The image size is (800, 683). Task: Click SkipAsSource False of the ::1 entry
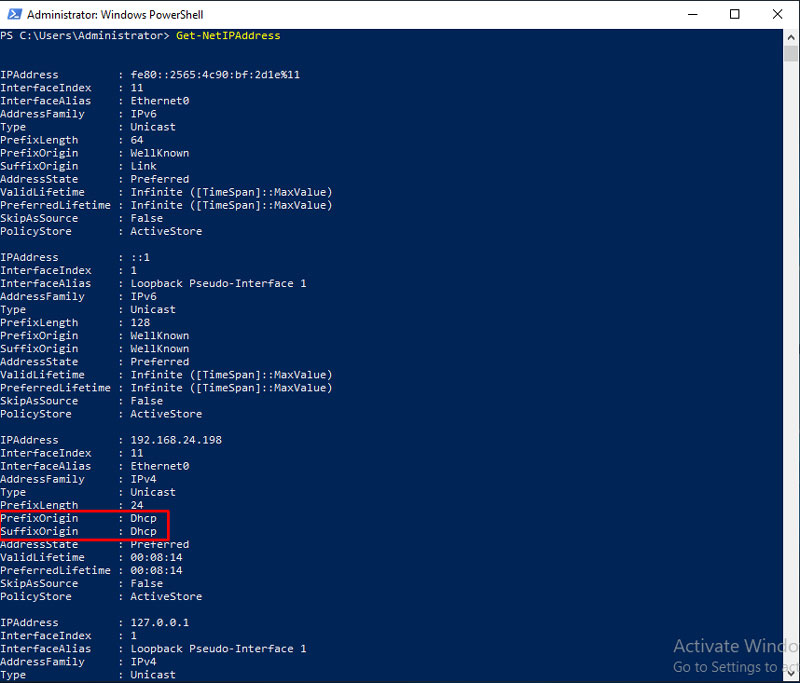(x=147, y=401)
